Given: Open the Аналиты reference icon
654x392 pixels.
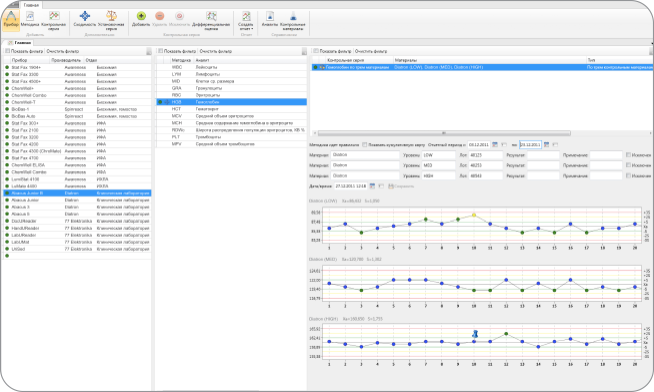Looking at the screenshot, I should pos(270,16).
